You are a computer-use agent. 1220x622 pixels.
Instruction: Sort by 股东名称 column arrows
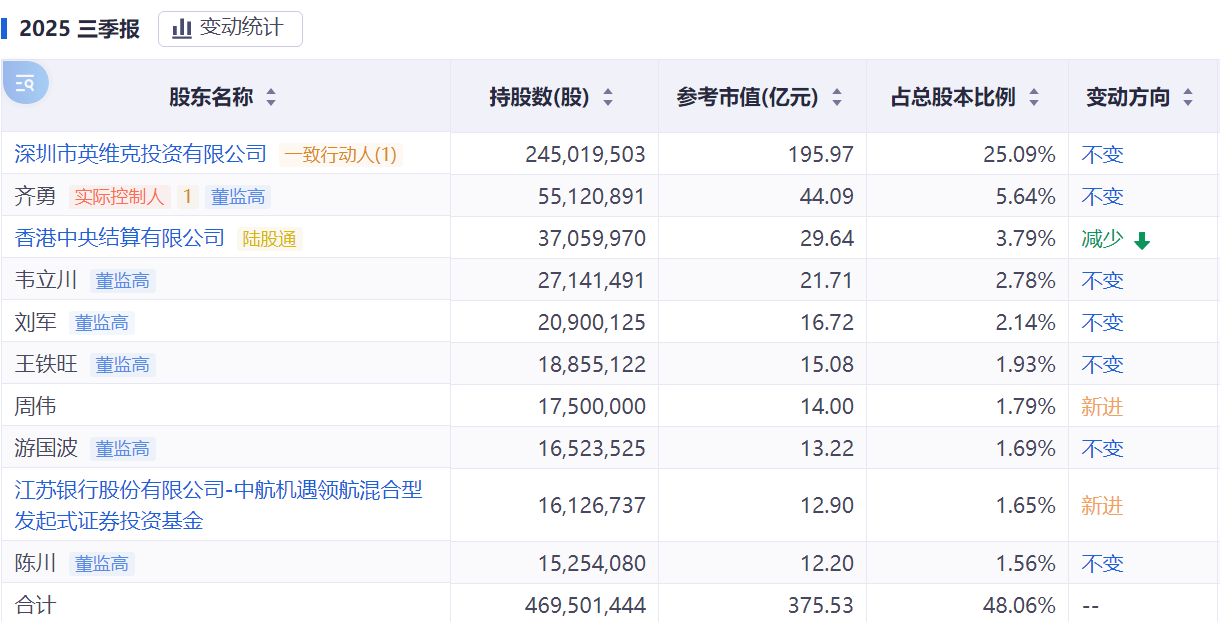271,97
